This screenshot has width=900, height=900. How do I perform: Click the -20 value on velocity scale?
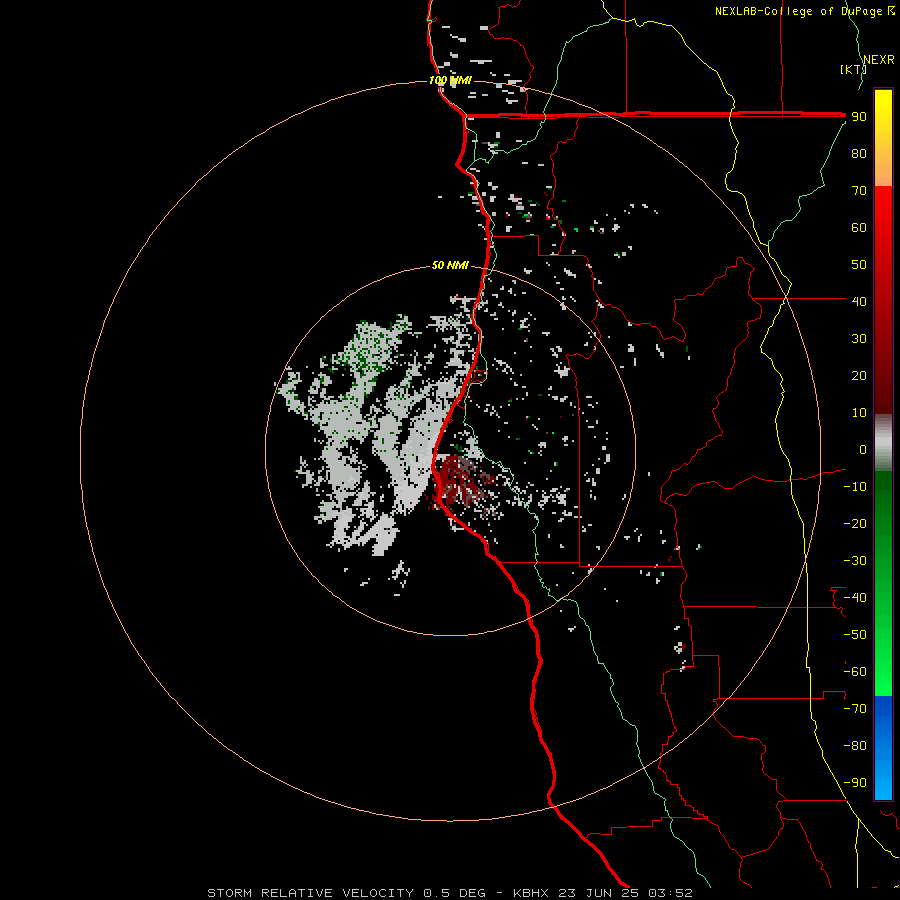pos(855,523)
